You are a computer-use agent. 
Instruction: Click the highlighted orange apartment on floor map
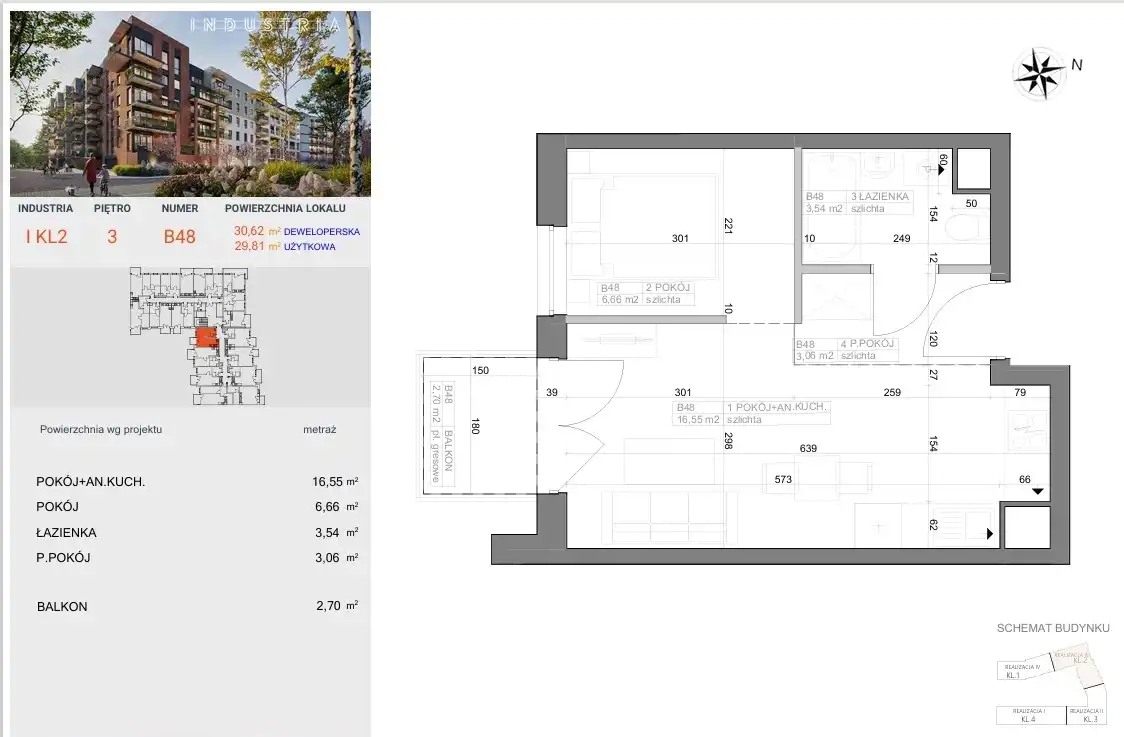(204, 338)
